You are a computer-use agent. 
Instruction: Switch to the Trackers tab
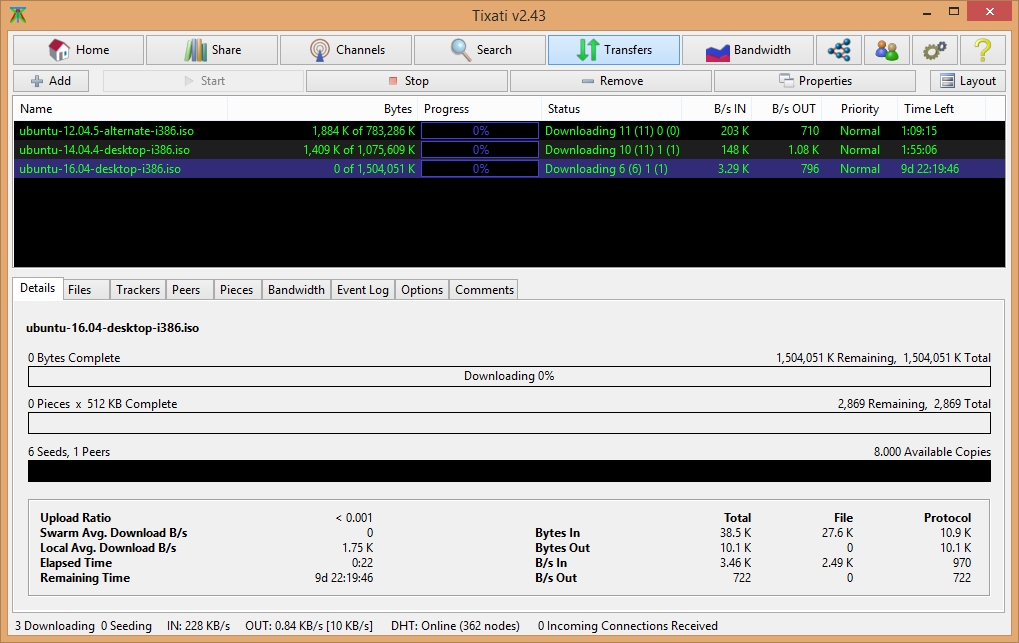click(138, 290)
